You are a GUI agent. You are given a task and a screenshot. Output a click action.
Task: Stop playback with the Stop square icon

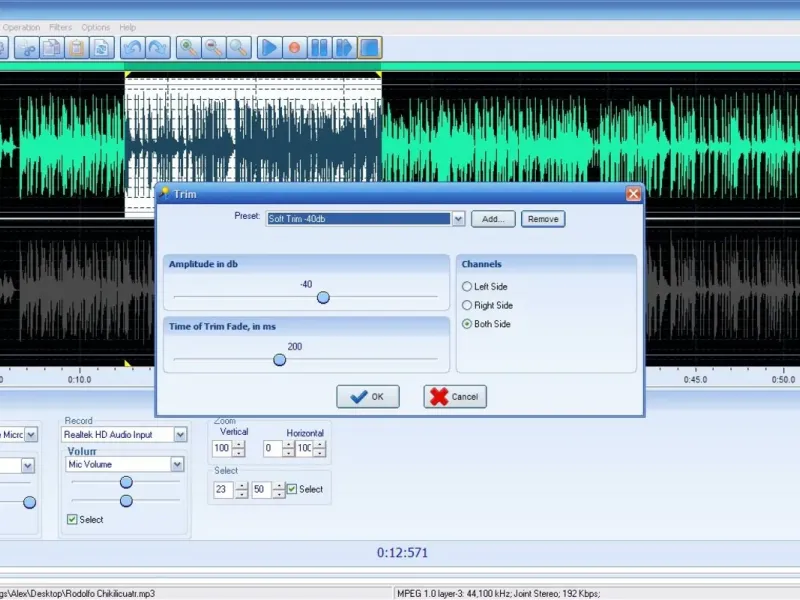pos(369,48)
